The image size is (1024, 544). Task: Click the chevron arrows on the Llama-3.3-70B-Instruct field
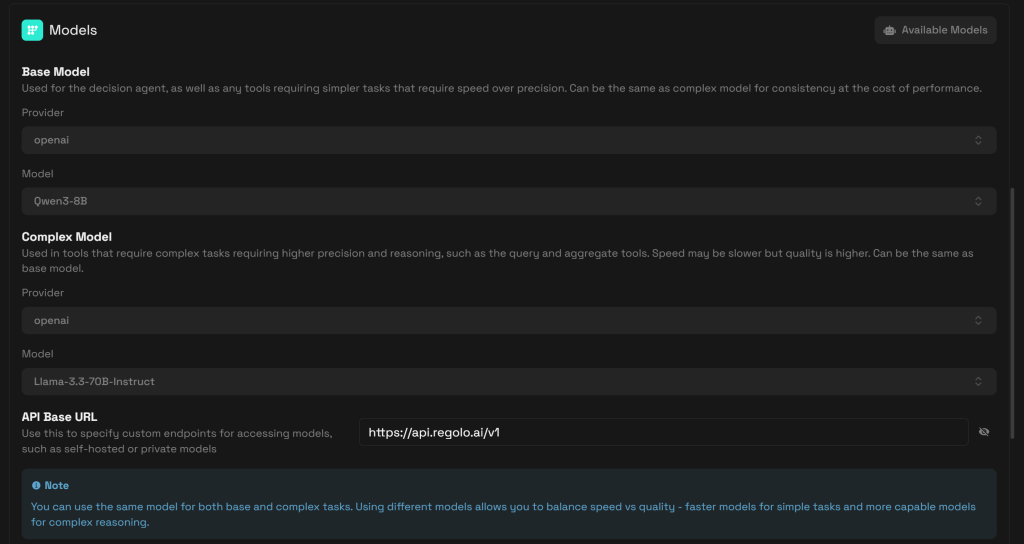[978, 381]
